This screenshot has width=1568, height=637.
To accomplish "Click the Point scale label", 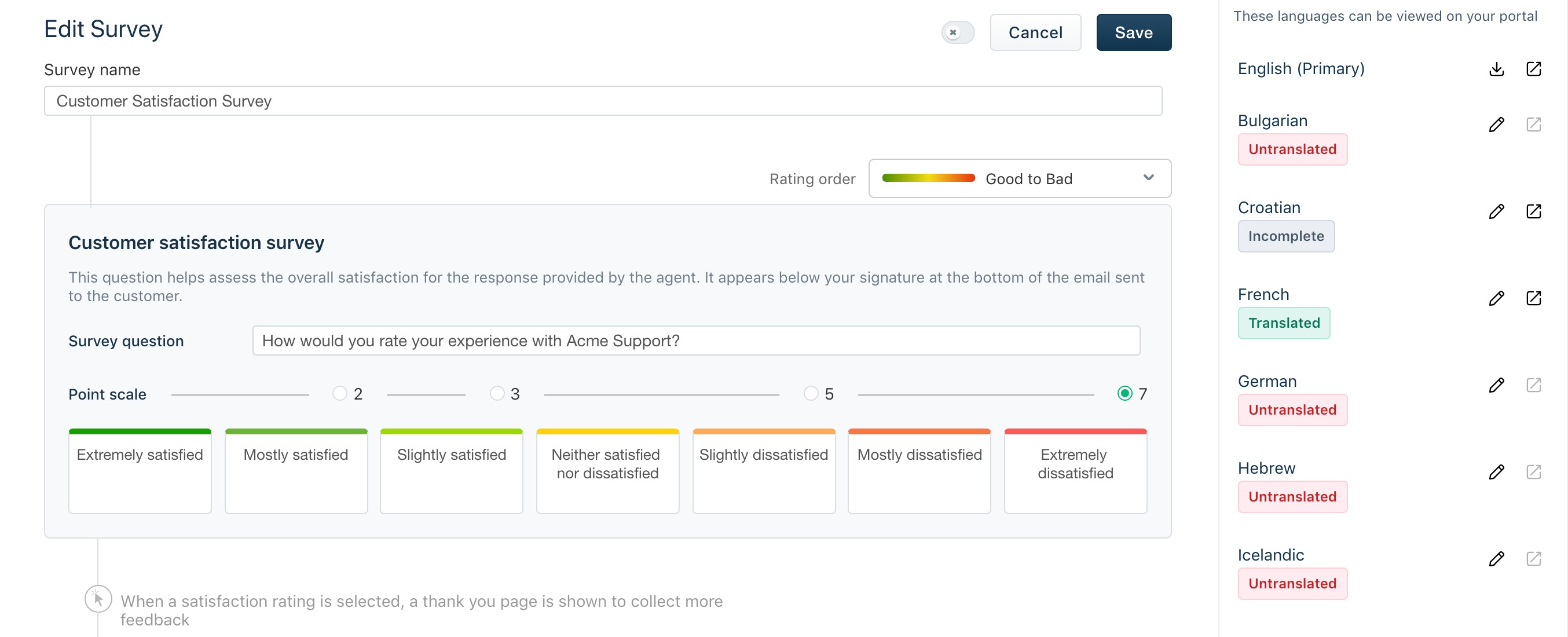I will tap(107, 394).
